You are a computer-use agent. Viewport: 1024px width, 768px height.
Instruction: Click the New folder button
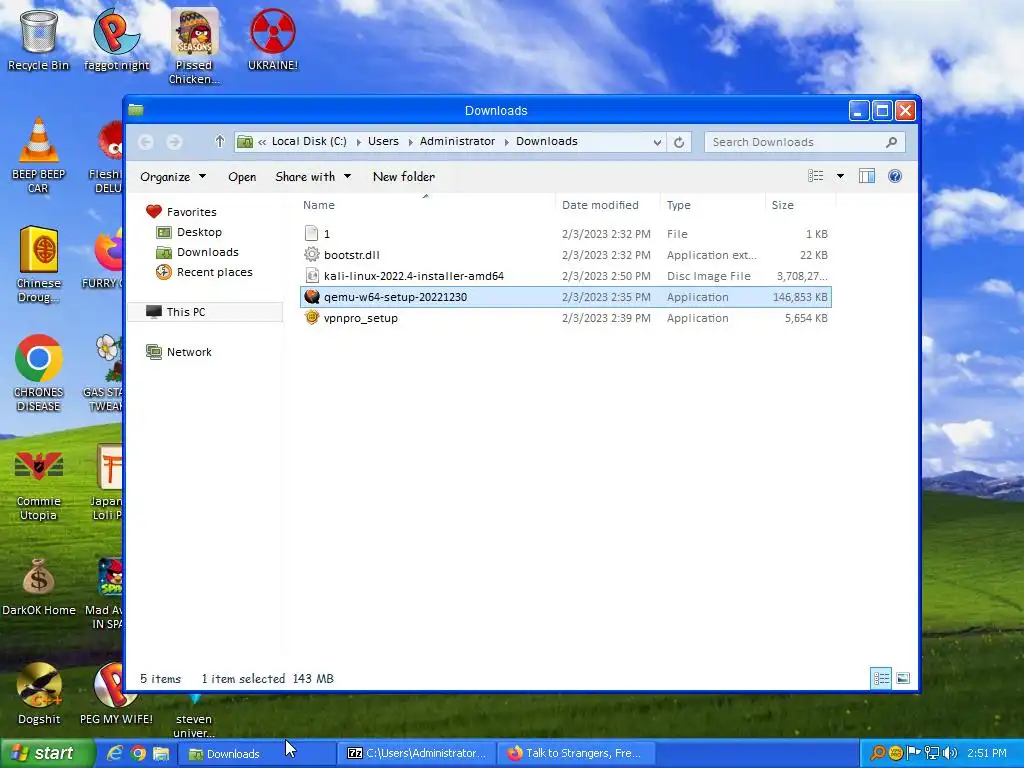404,176
